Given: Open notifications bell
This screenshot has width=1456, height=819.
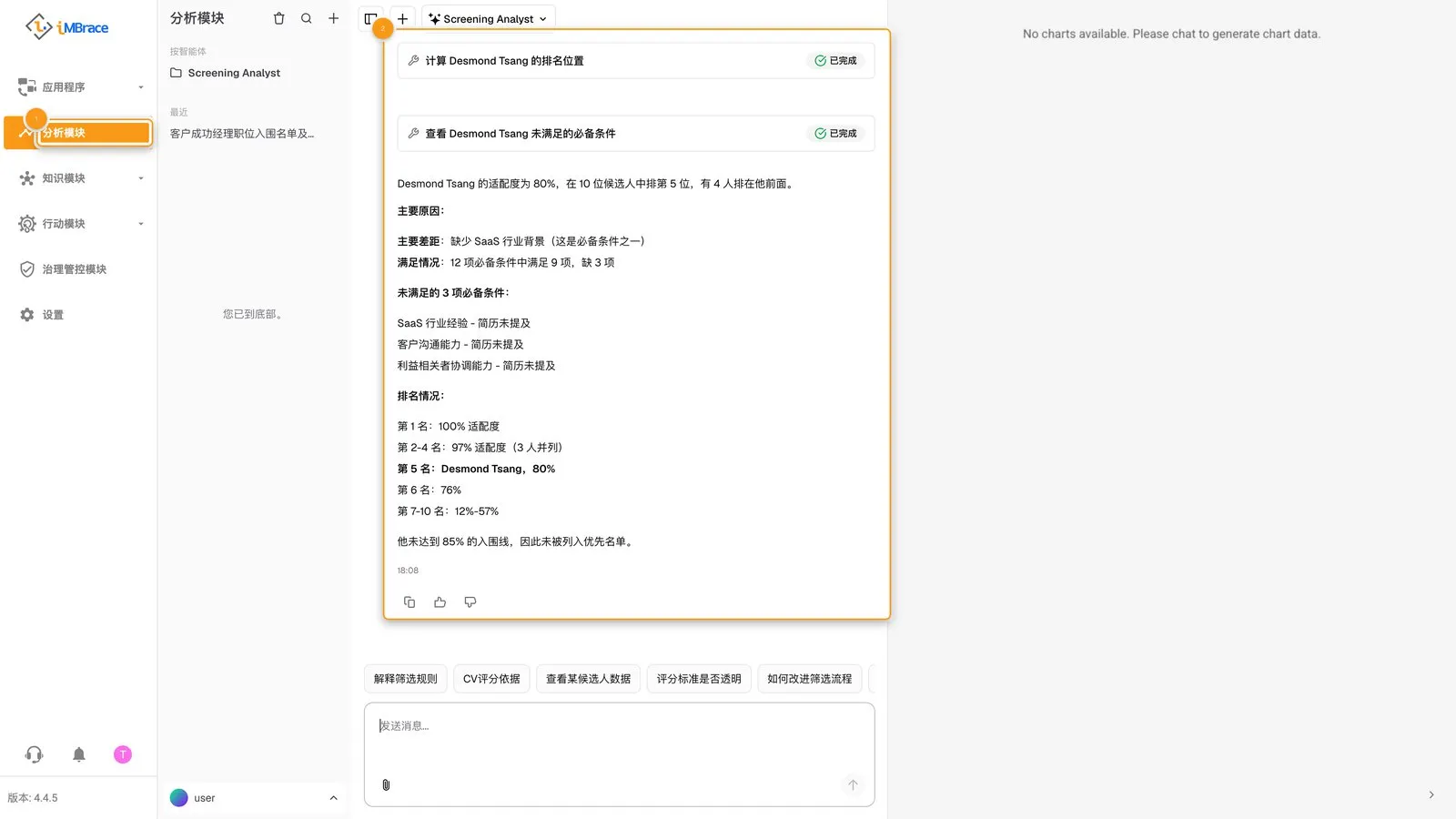Looking at the screenshot, I should pos(79,754).
